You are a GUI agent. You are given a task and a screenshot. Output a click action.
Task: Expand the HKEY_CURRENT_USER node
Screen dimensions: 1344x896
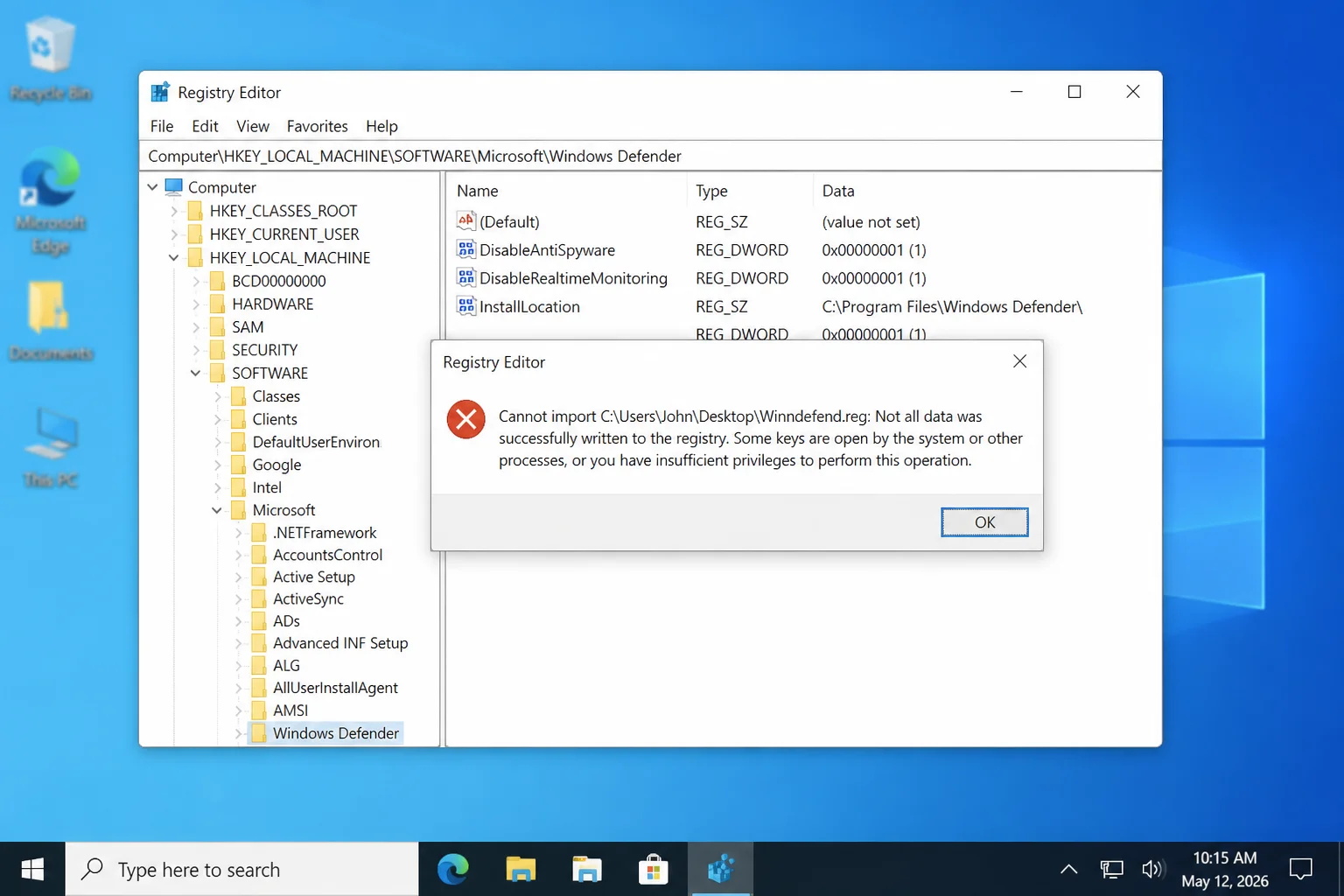pyautogui.click(x=174, y=234)
